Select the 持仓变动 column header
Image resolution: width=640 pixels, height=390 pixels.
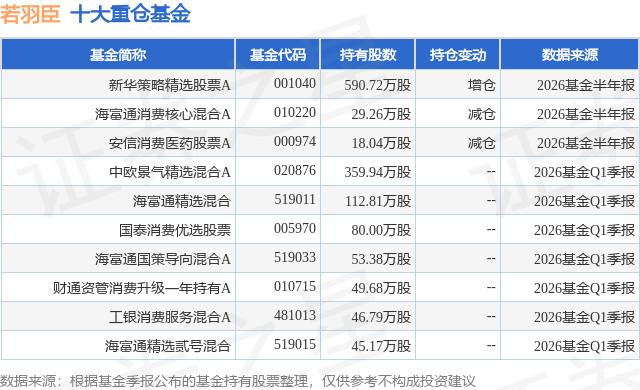point(458,55)
